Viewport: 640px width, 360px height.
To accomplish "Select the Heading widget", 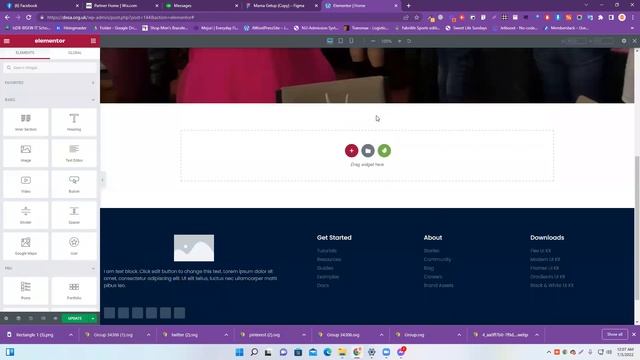I will pyautogui.click(x=74, y=122).
